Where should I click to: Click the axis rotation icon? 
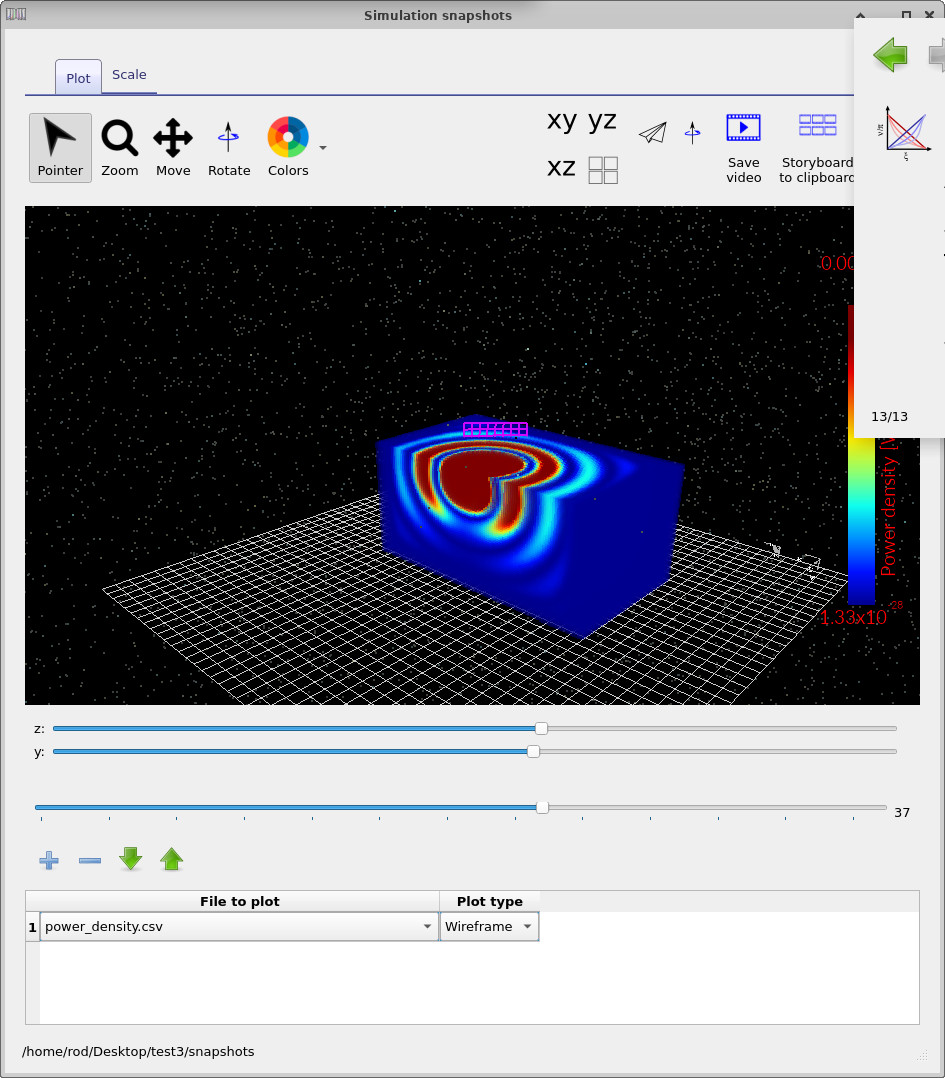pos(692,132)
